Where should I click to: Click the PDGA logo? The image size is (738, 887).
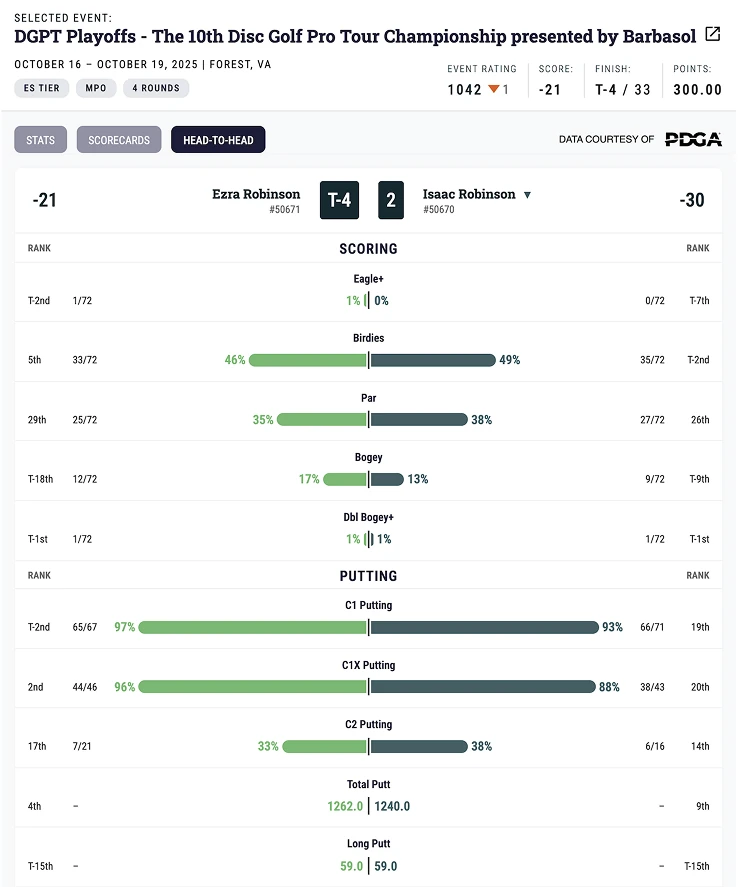click(x=694, y=140)
